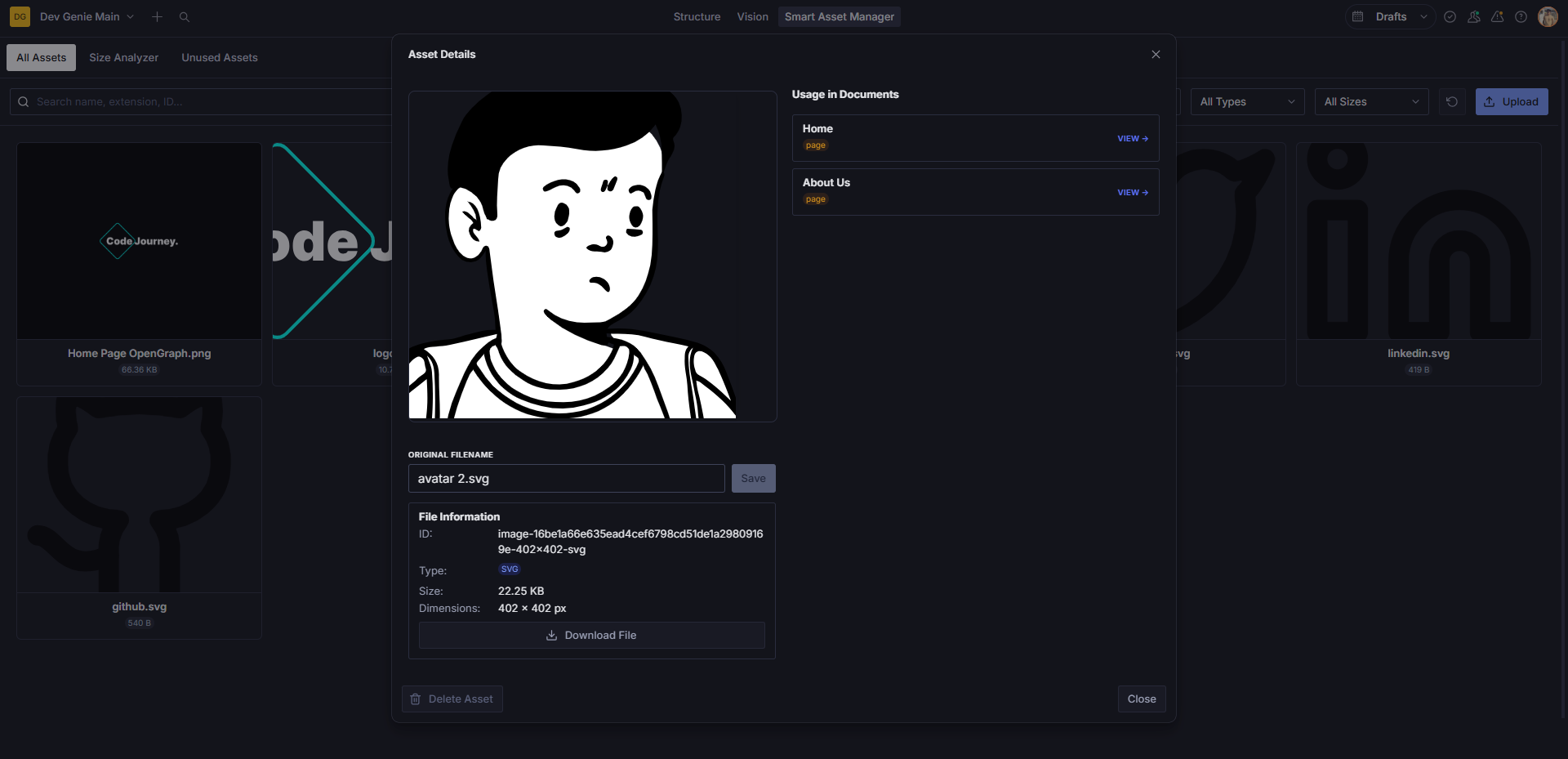Click the plus icon in the top bar
1568x759 pixels.
(158, 16)
